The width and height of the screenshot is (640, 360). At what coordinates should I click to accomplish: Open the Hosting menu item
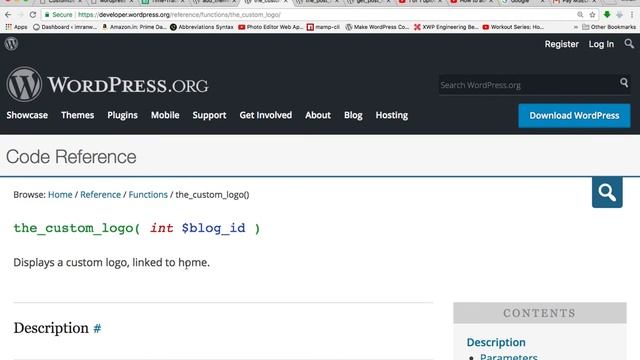click(392, 116)
